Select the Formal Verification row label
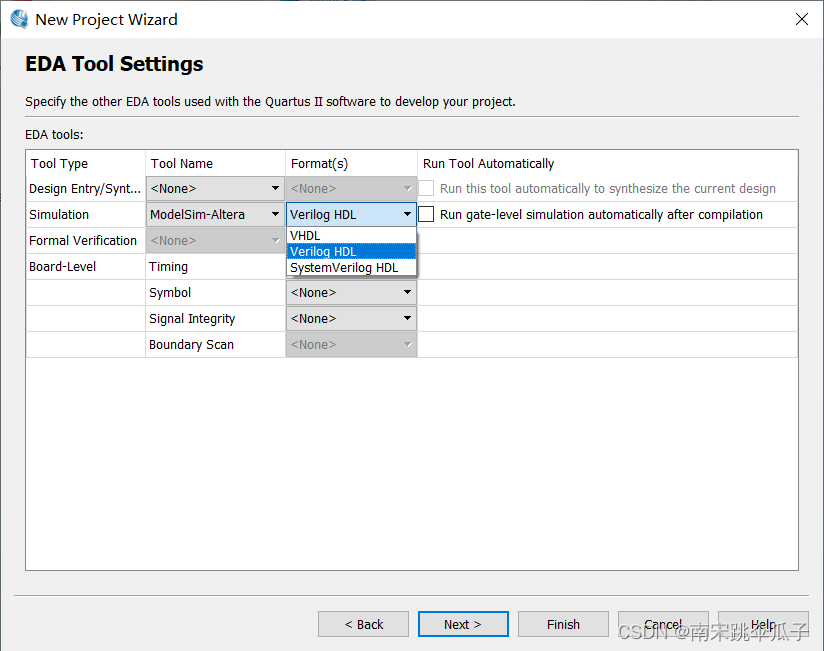 coord(85,241)
